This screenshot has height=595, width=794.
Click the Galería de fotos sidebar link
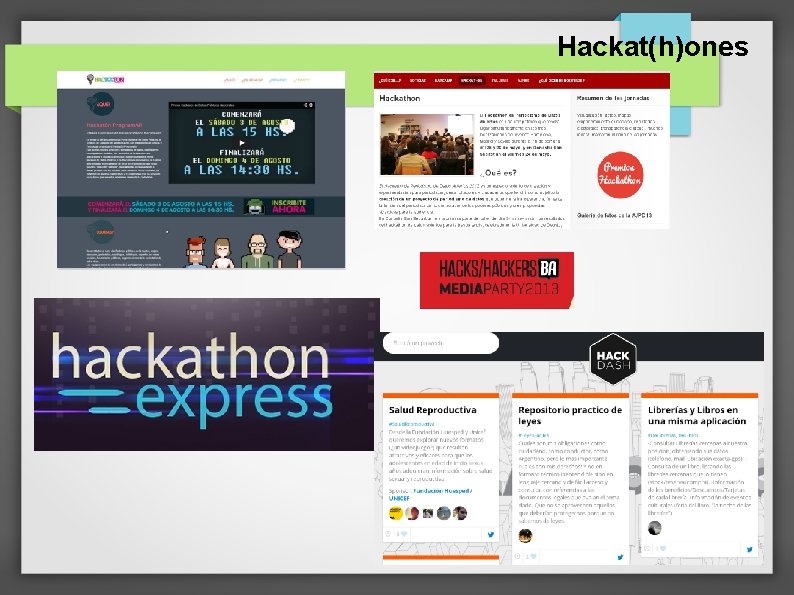(614, 215)
